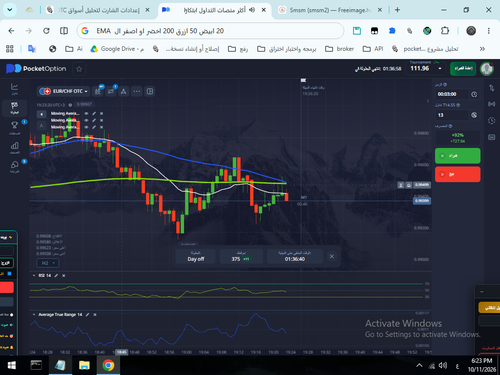Open the support chat sidebar icon
Image resolution: width=500 pixels, height=375 pixels.
(14, 166)
